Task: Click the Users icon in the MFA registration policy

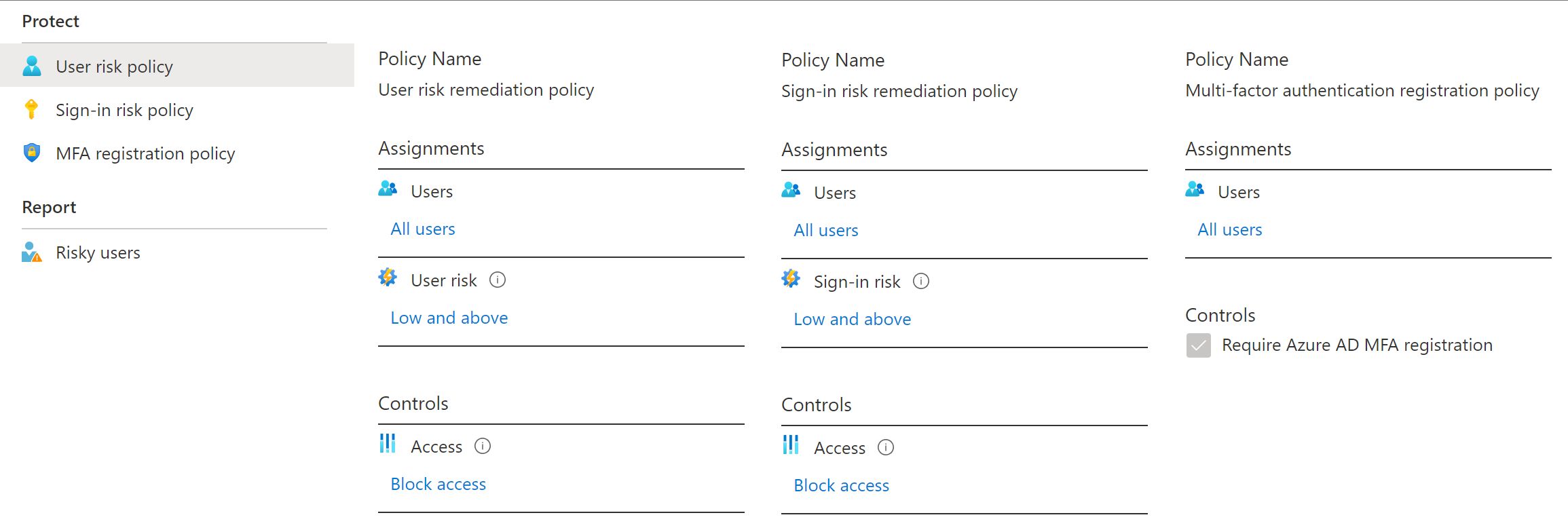Action: pyautogui.click(x=1195, y=190)
